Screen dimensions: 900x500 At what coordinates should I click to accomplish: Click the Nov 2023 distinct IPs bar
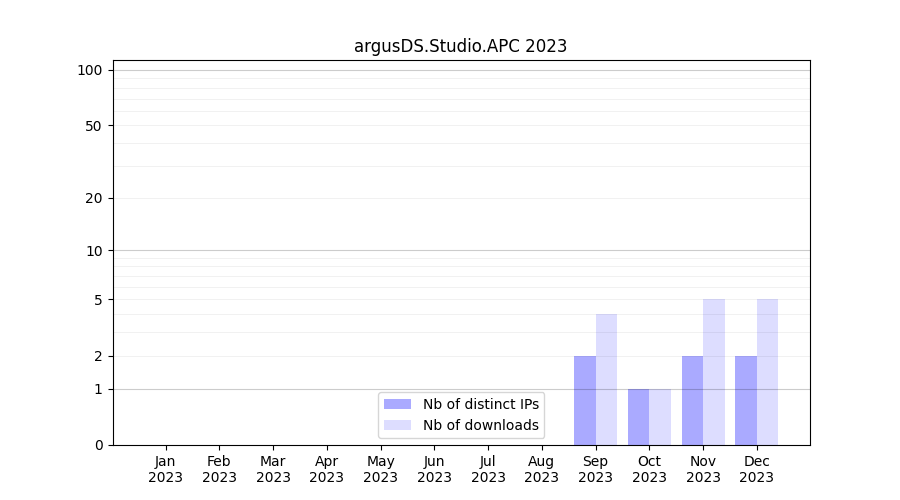692,400
